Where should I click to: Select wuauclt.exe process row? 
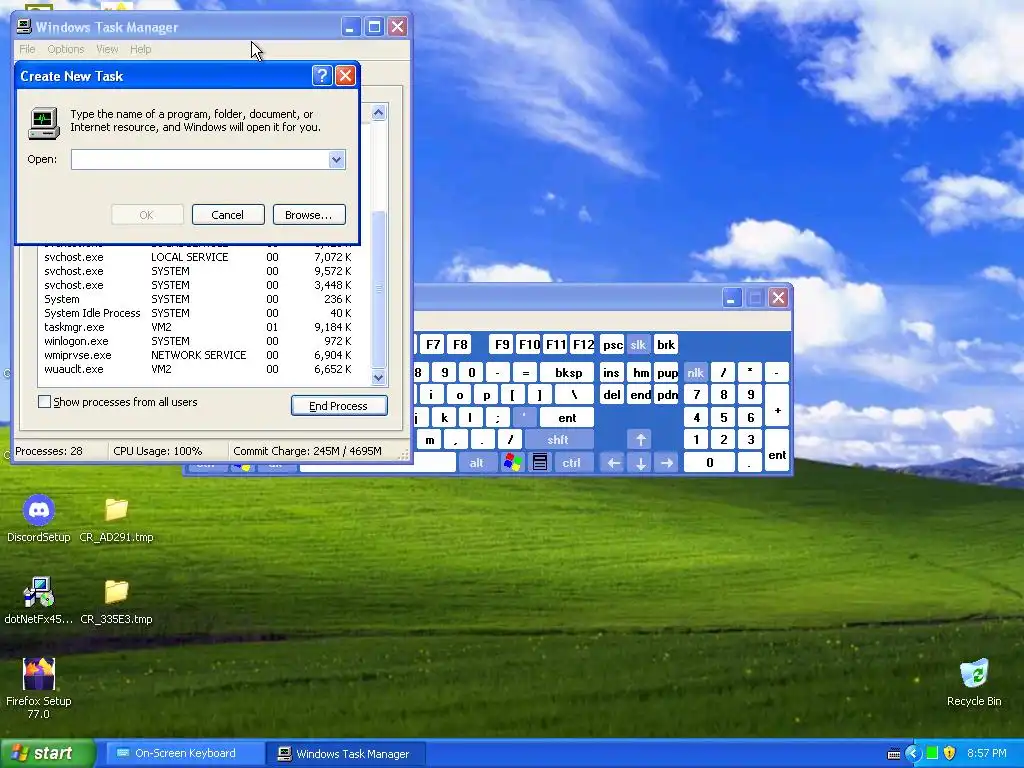click(x=198, y=369)
